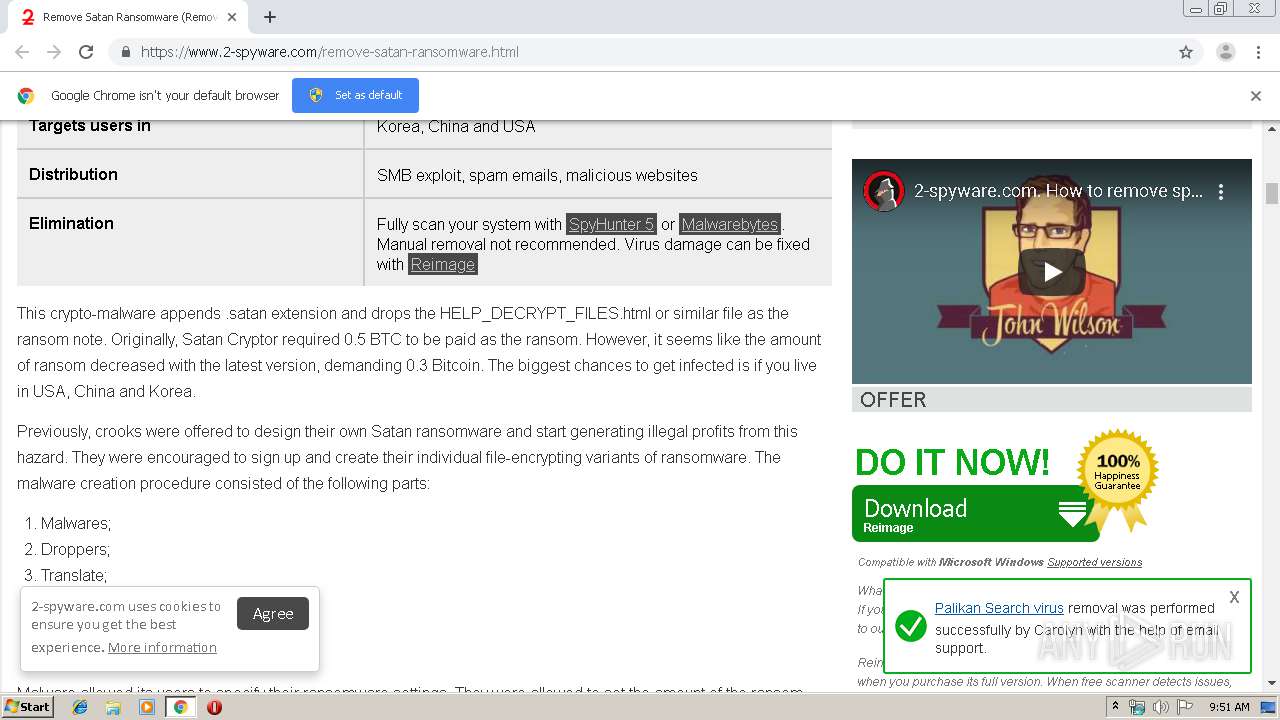Click the 2-spyware channel avatar in video
The image size is (1280, 720).
click(884, 191)
